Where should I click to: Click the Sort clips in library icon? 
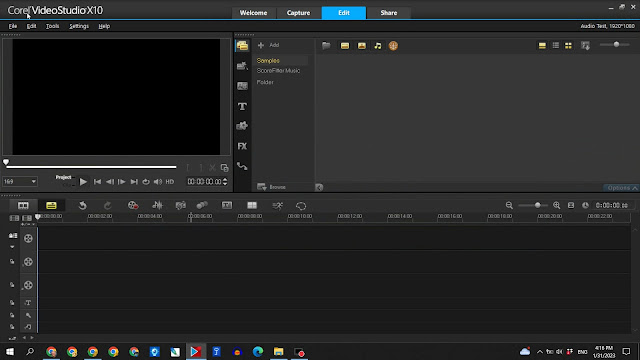[585, 46]
